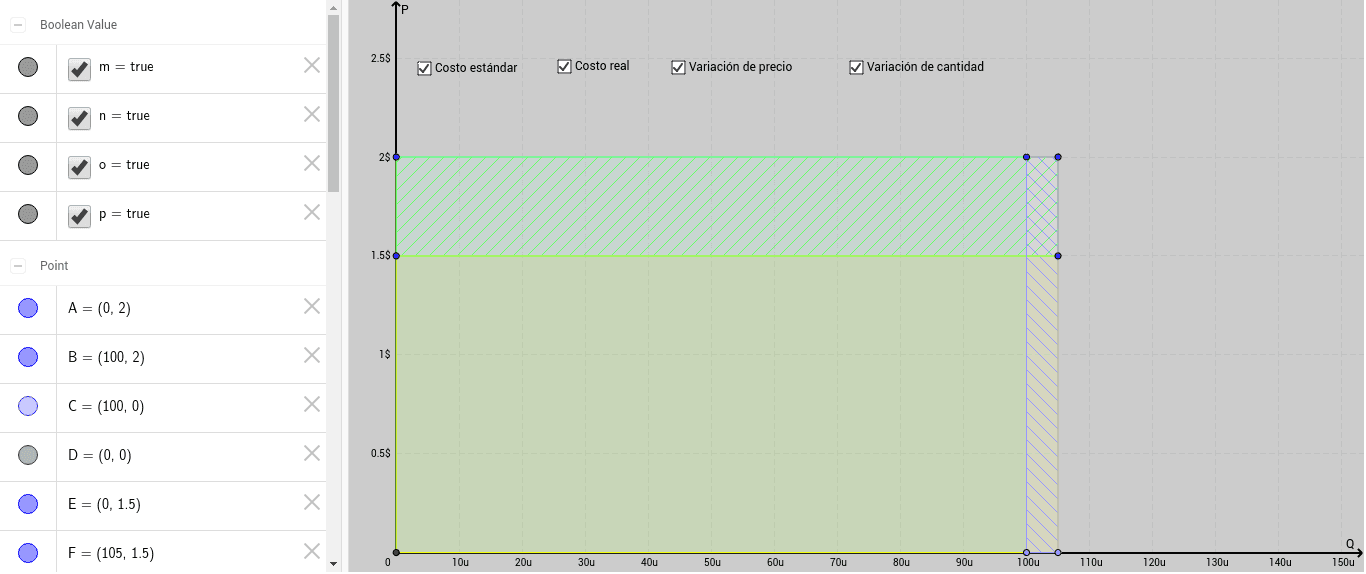Uncheck Variación de precio checkbox
Image resolution: width=1366 pixels, height=574 pixels.
678,68
